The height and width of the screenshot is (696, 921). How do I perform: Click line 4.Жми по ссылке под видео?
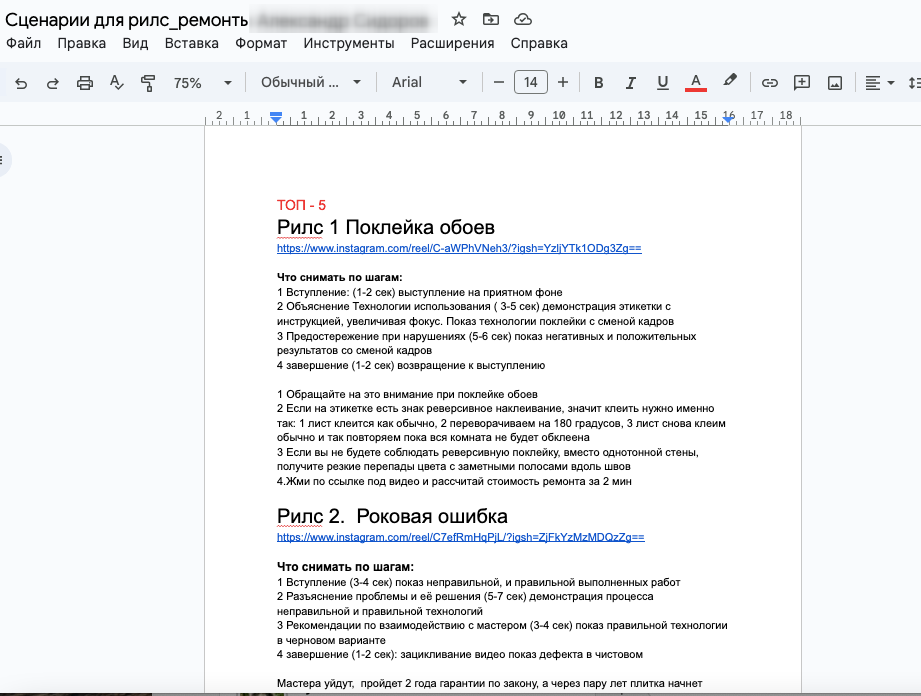click(x=454, y=482)
